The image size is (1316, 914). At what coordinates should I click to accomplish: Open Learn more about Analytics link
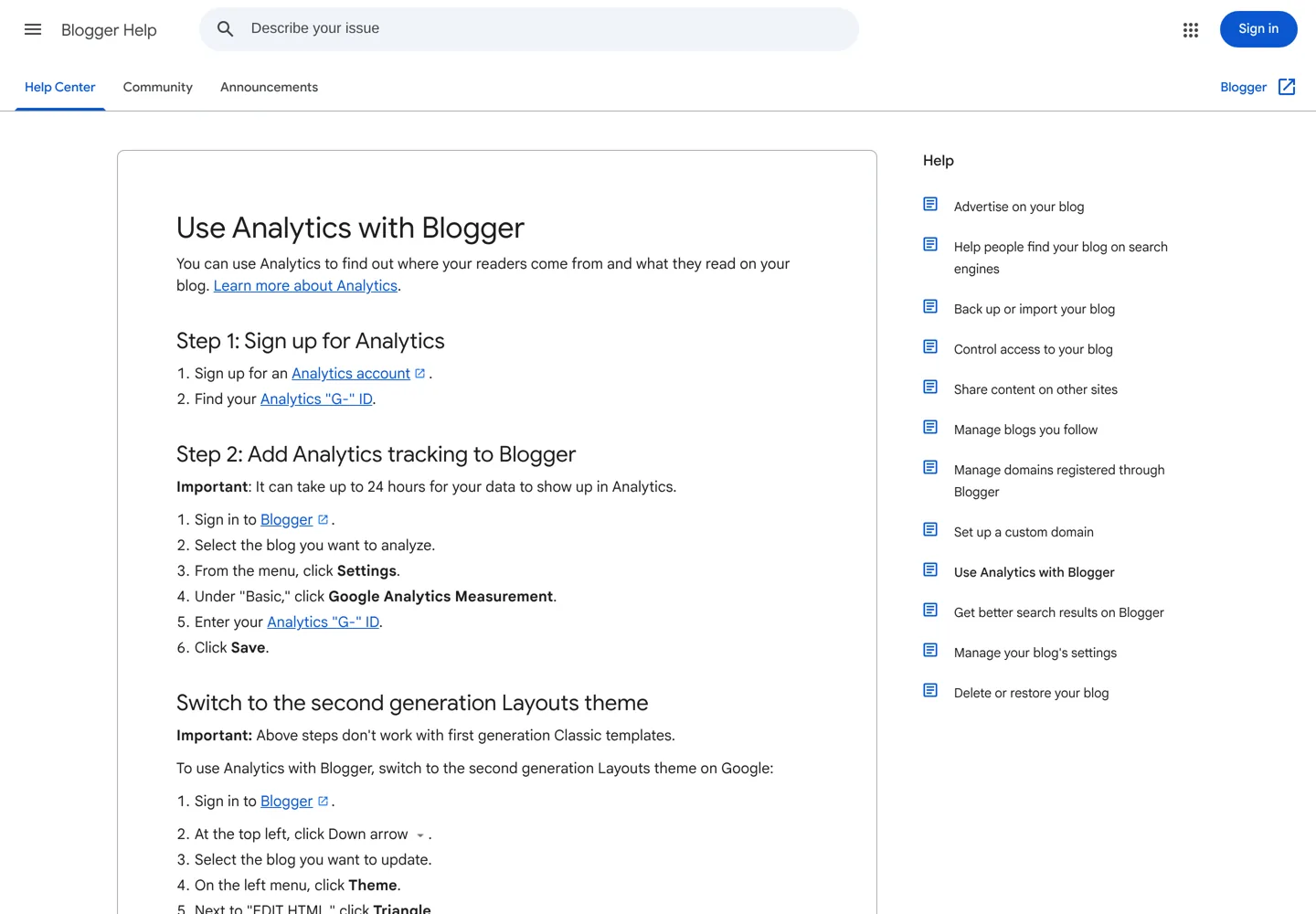tap(305, 286)
